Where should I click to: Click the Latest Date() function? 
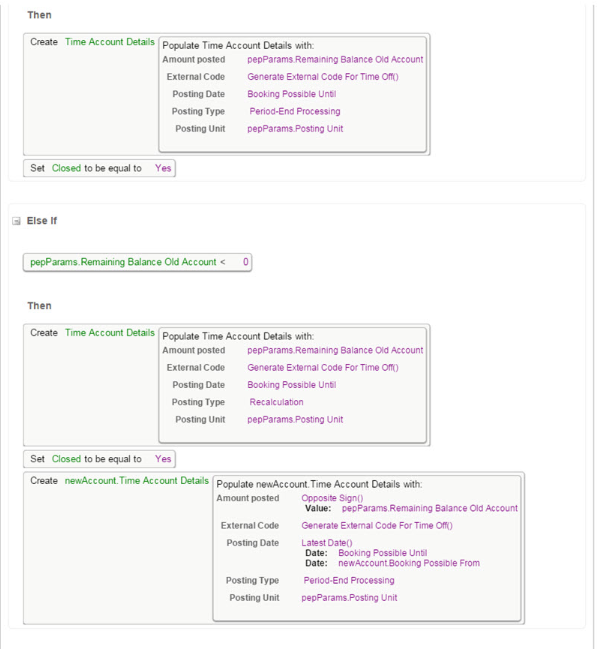point(327,543)
